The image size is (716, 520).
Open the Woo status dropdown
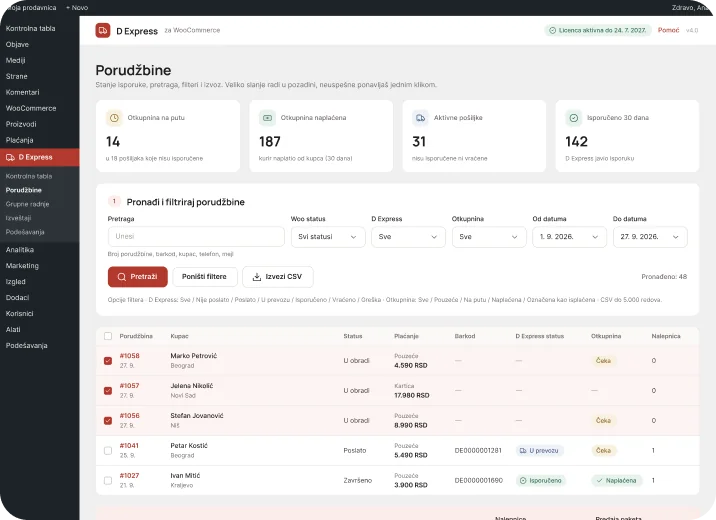click(328, 237)
